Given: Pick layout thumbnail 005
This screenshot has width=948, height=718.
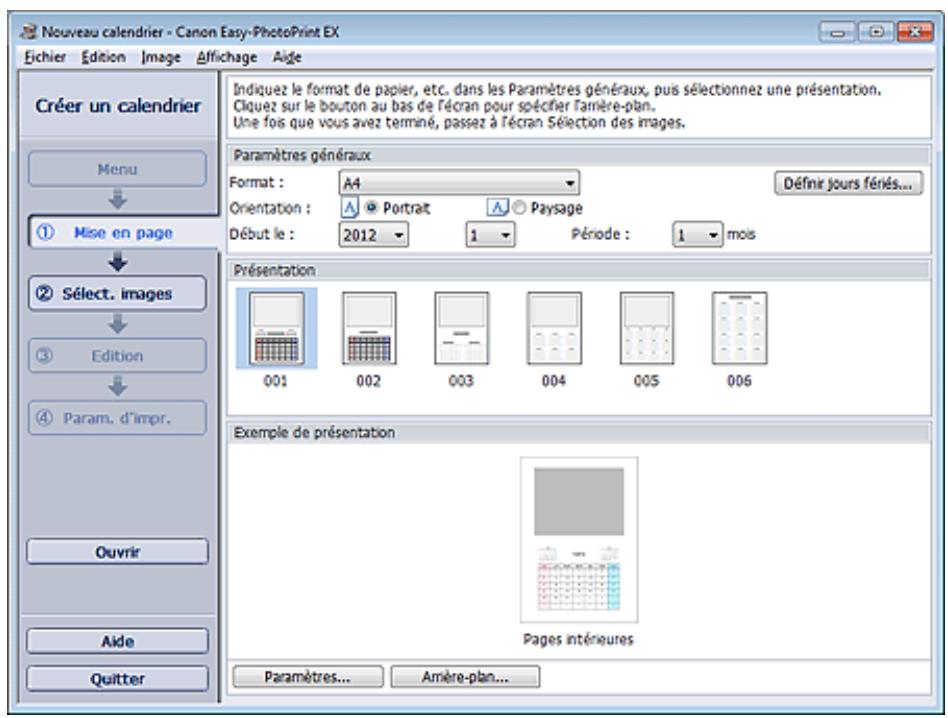Looking at the screenshot, I should pyautogui.click(x=646, y=328).
